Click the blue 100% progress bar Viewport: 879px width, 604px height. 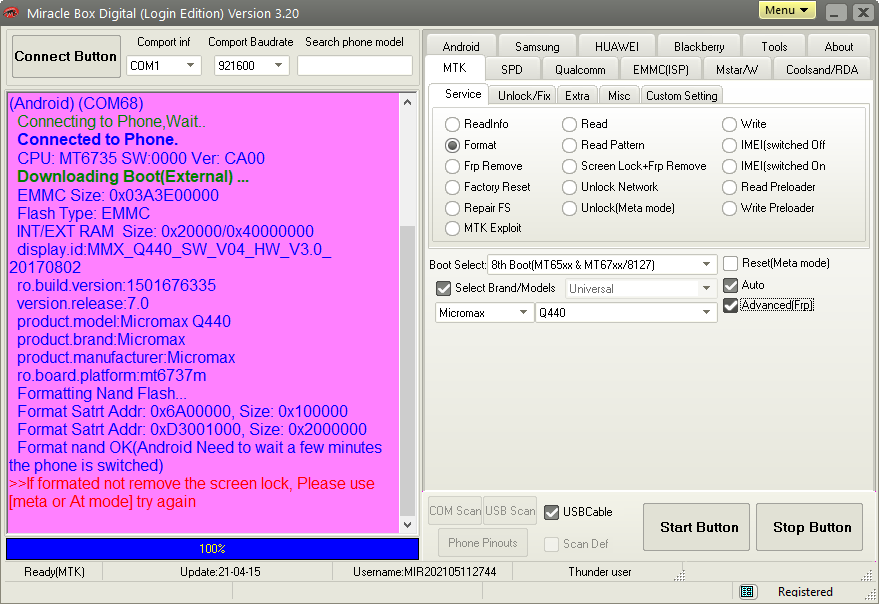212,549
